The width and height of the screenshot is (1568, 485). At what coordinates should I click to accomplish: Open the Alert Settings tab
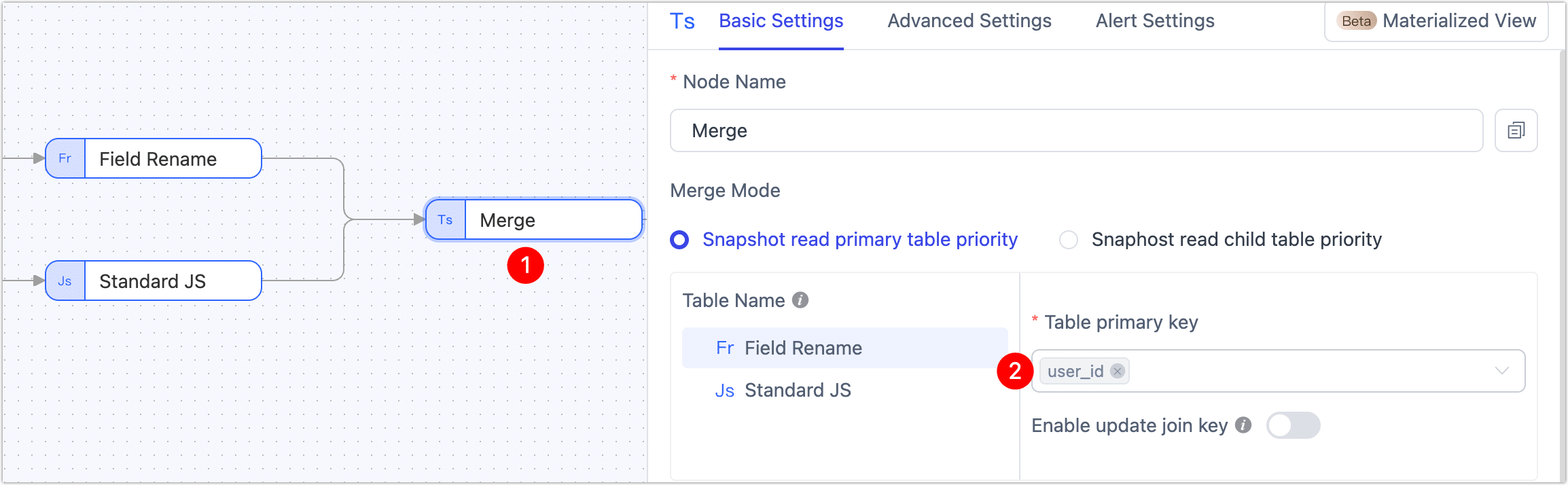(1154, 22)
